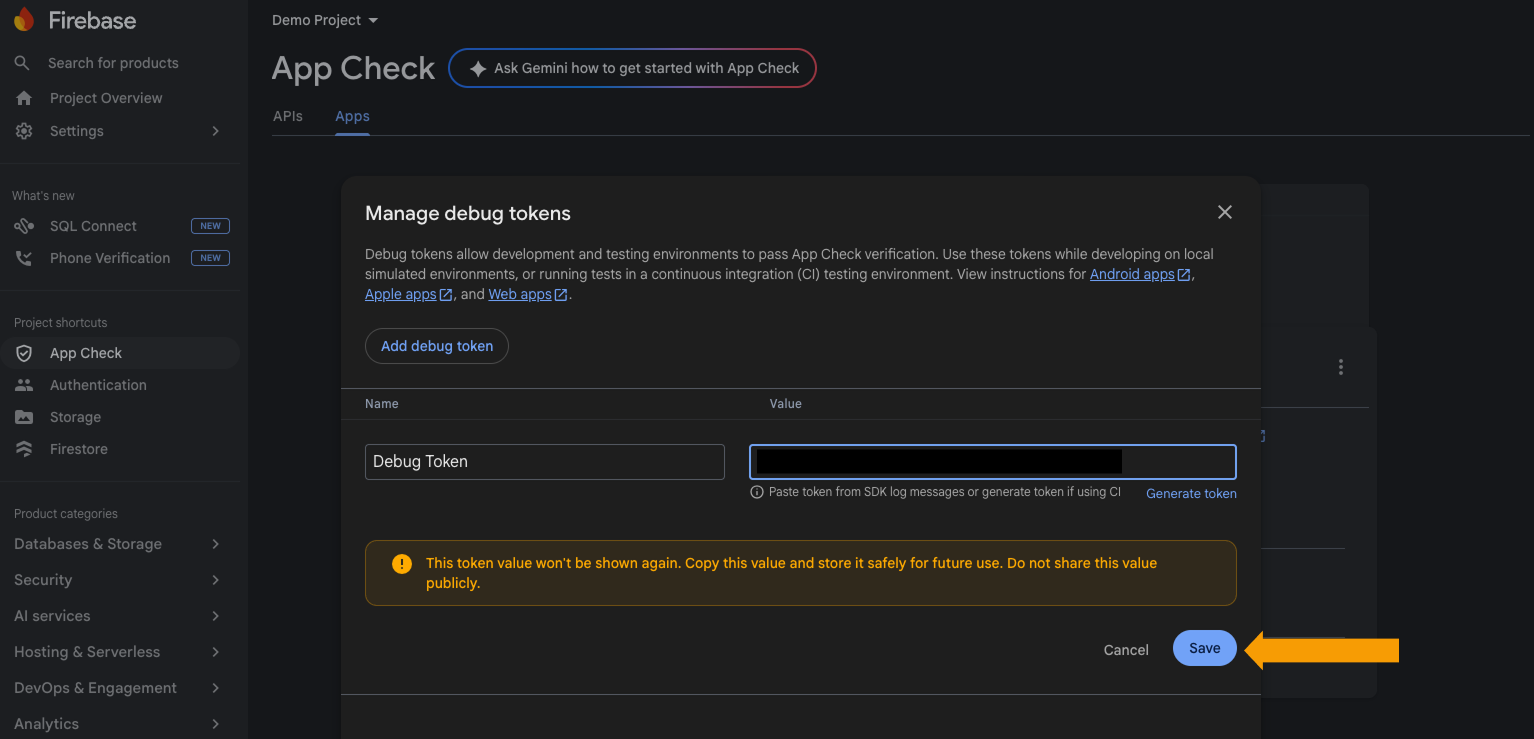This screenshot has height=739, width=1534.
Task: Close the Manage debug tokens dialog
Action: tap(1225, 212)
